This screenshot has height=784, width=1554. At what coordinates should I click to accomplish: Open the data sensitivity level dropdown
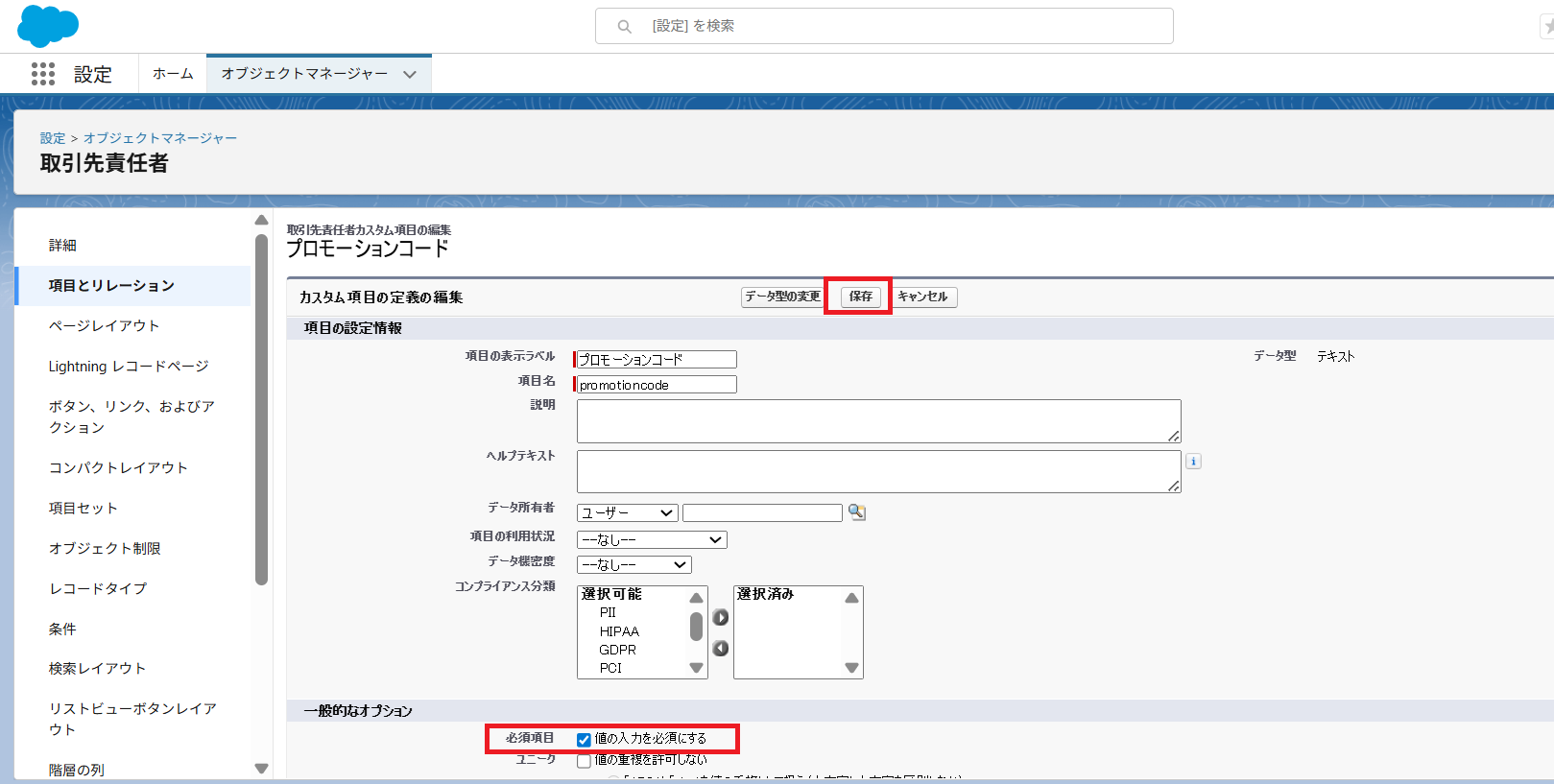(634, 565)
